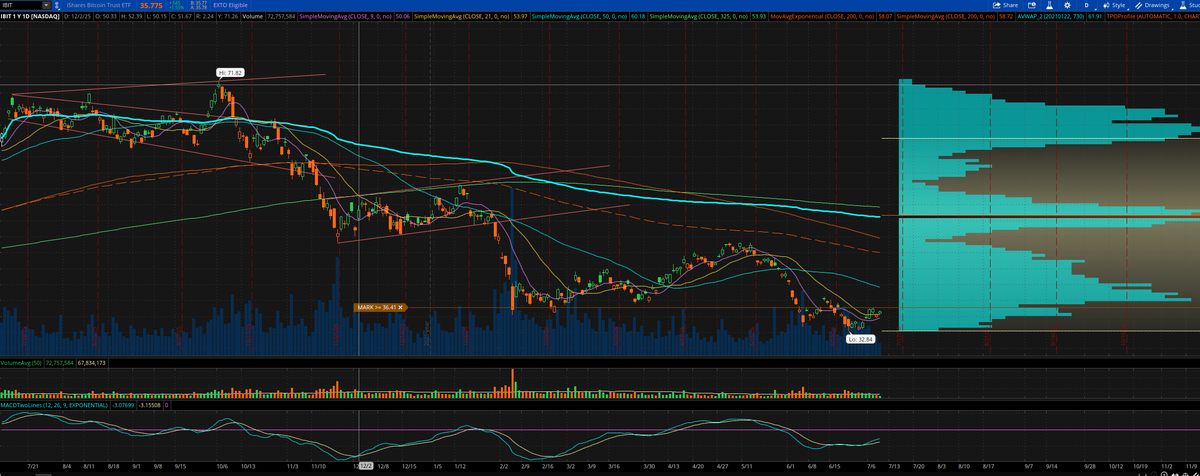The height and width of the screenshot is (476, 1200).
Task: Click the 12/2 highlighted date on time axis
Action: tap(364, 466)
